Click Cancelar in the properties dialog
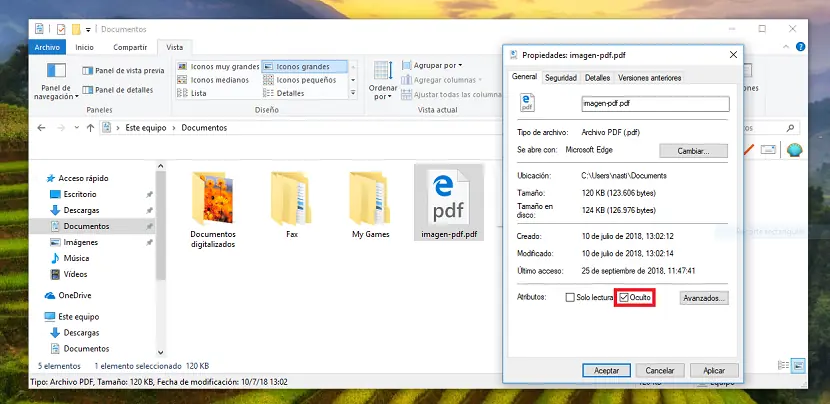830x404 pixels. tap(660, 370)
